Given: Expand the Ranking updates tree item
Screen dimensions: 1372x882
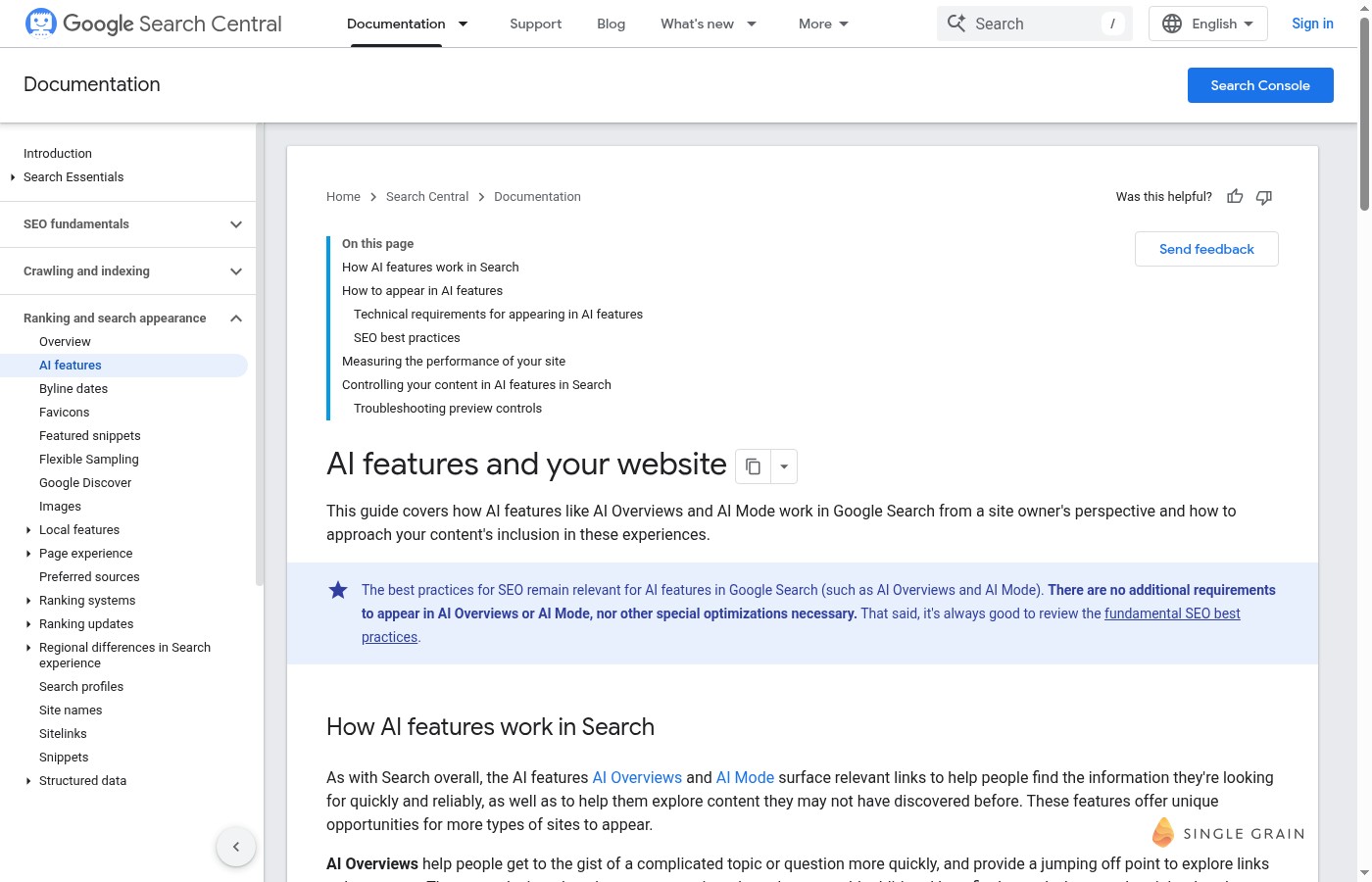Looking at the screenshot, I should (x=28, y=624).
